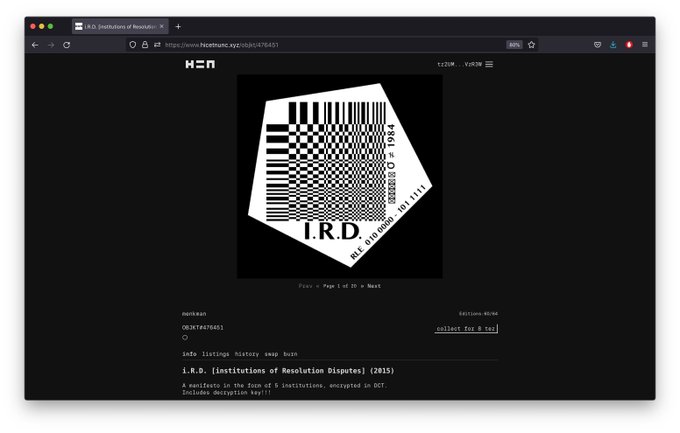680x433 pixels.
Task: Click the 80% zoom level indicator
Action: pyautogui.click(x=514, y=45)
